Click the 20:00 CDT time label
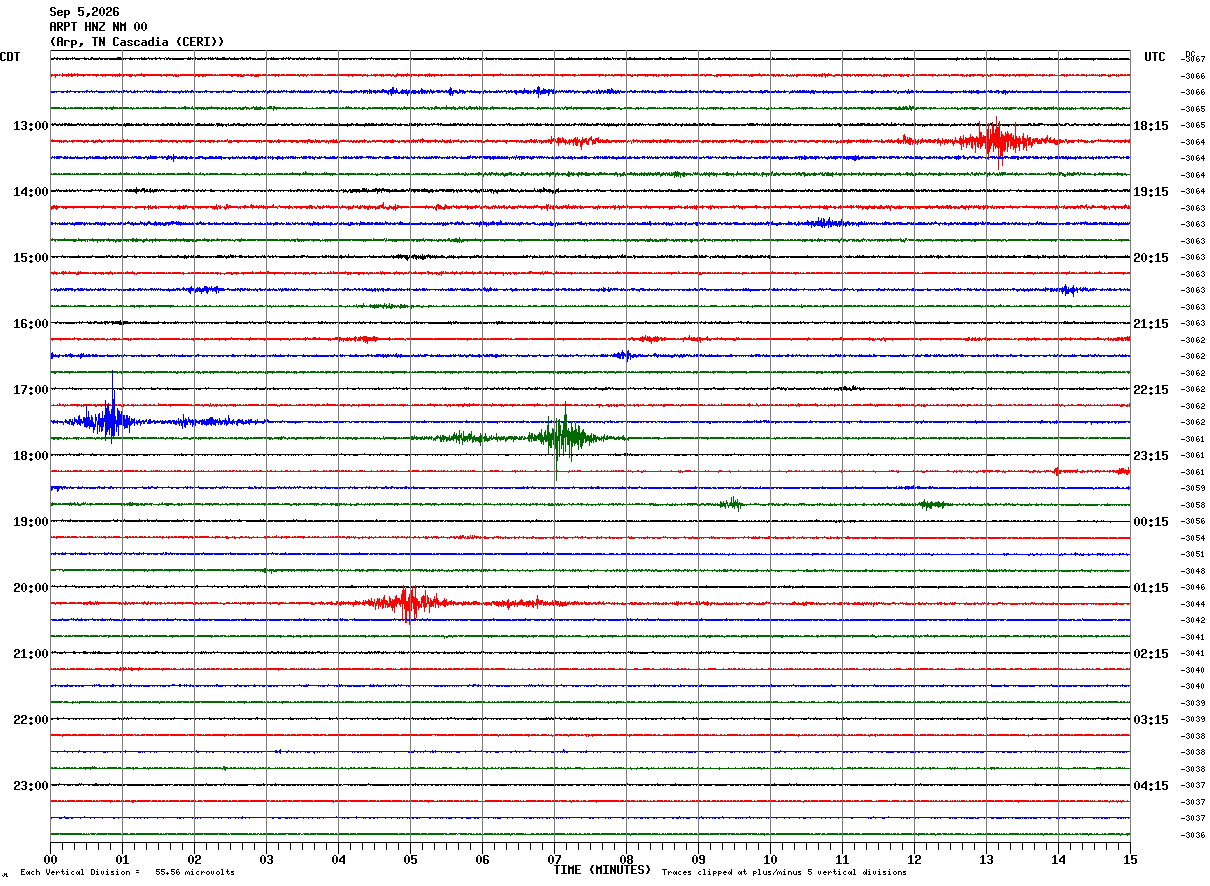Viewport: 1210px width, 886px height. (30, 588)
